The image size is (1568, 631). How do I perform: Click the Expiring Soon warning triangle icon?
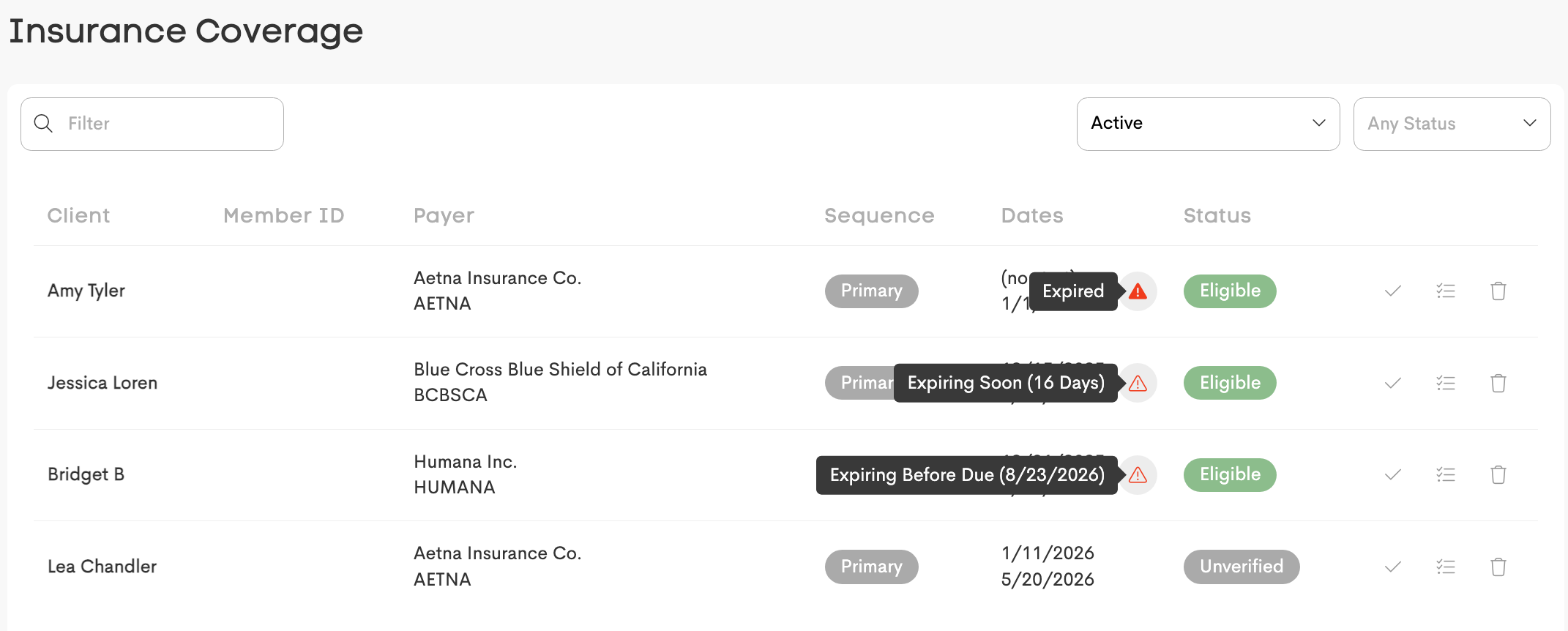point(1138,383)
